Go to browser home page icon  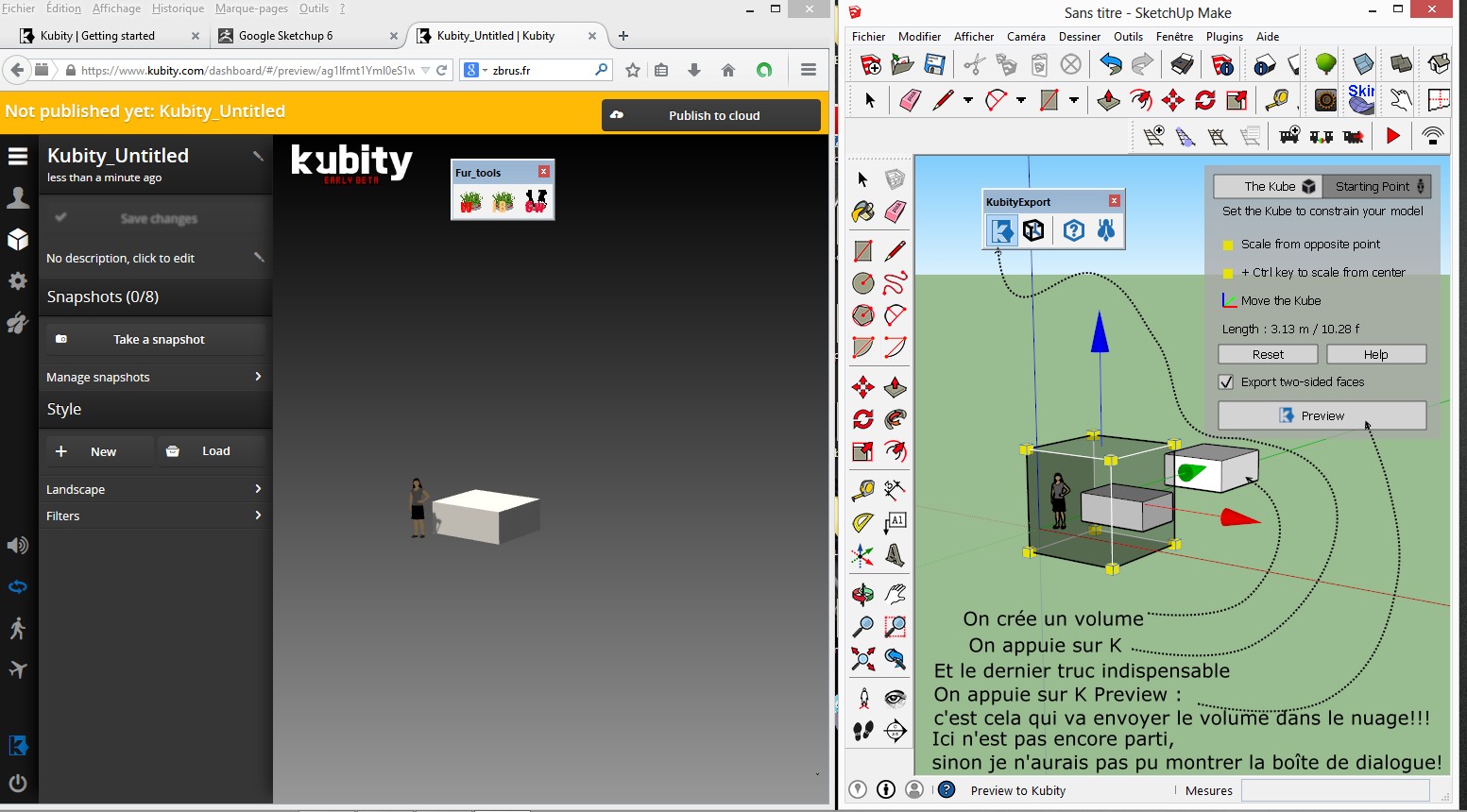728,70
